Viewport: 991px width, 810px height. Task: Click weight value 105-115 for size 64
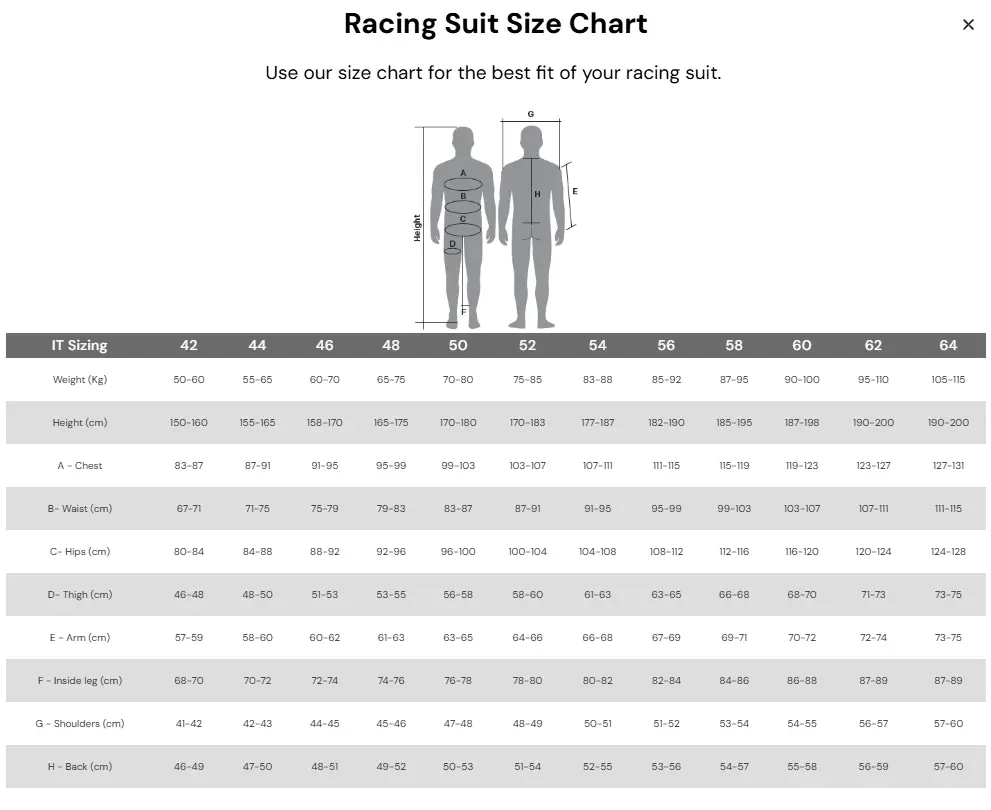pos(948,380)
